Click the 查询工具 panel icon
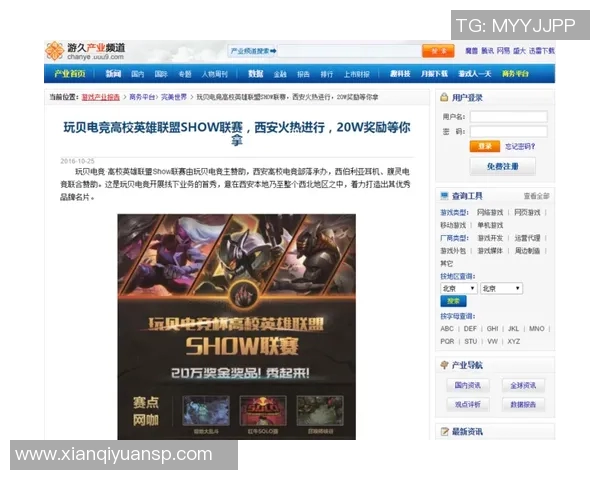This screenshot has height=480, width=600. pyautogui.click(x=444, y=196)
